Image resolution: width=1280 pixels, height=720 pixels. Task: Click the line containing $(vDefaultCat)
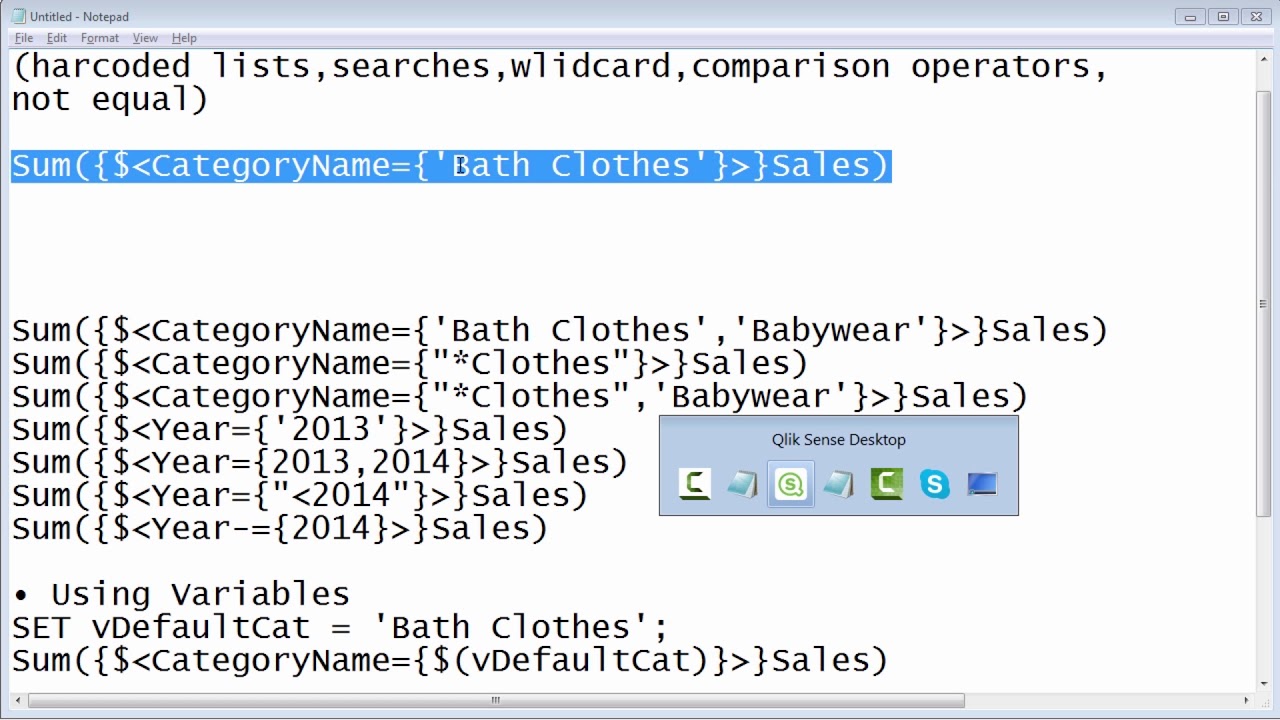click(450, 660)
